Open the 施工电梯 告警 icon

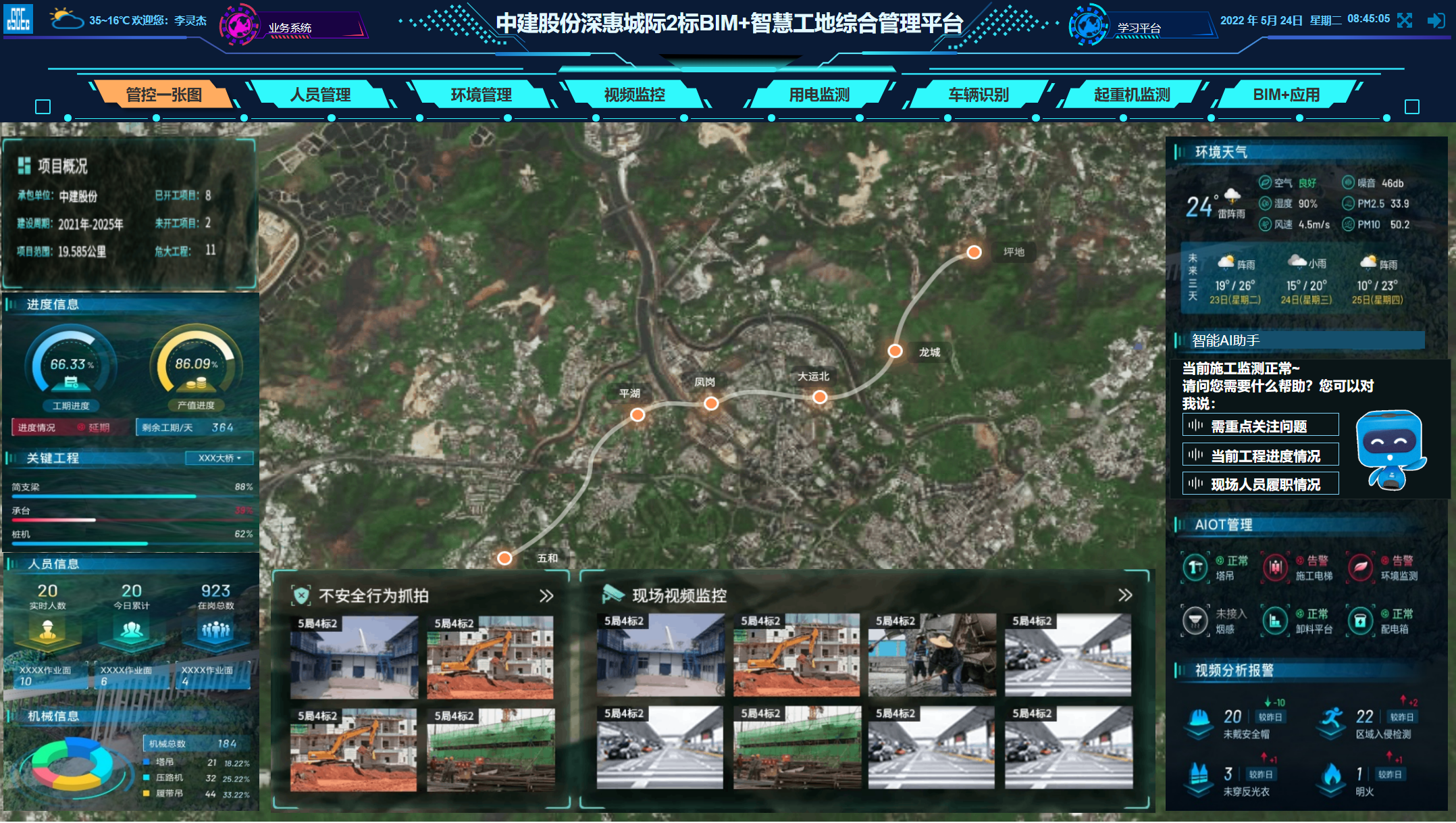click(1275, 568)
